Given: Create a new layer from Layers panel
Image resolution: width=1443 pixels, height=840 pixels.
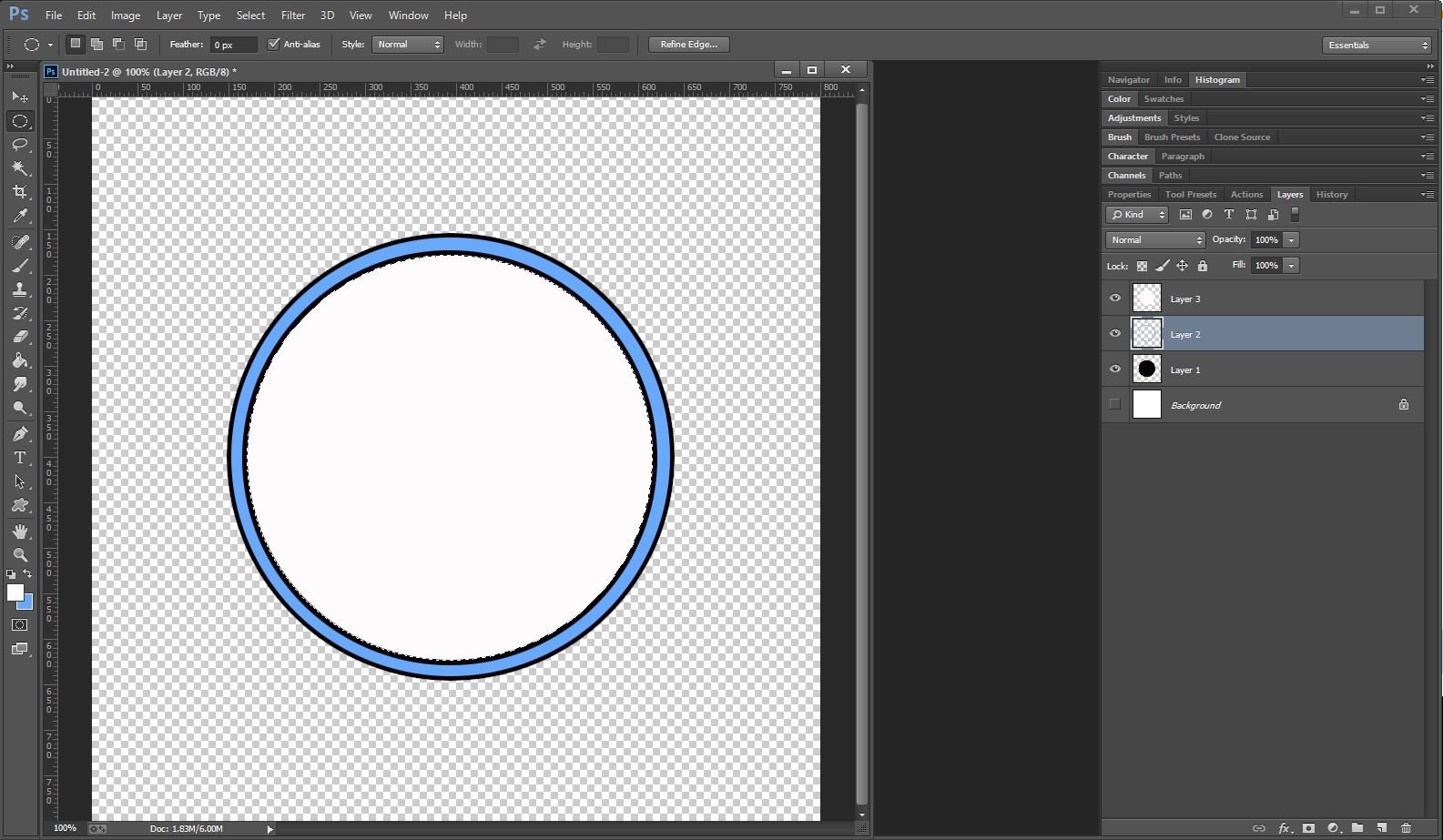Looking at the screenshot, I should tap(1382, 828).
